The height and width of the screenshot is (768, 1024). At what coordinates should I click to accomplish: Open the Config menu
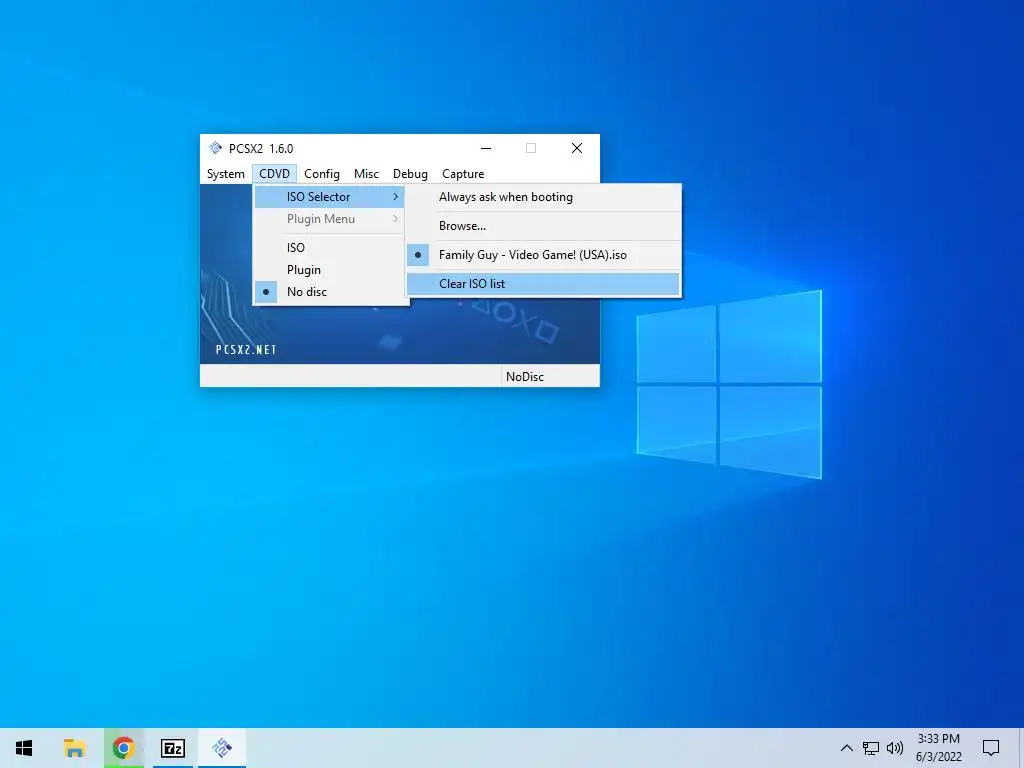pyautogui.click(x=321, y=174)
